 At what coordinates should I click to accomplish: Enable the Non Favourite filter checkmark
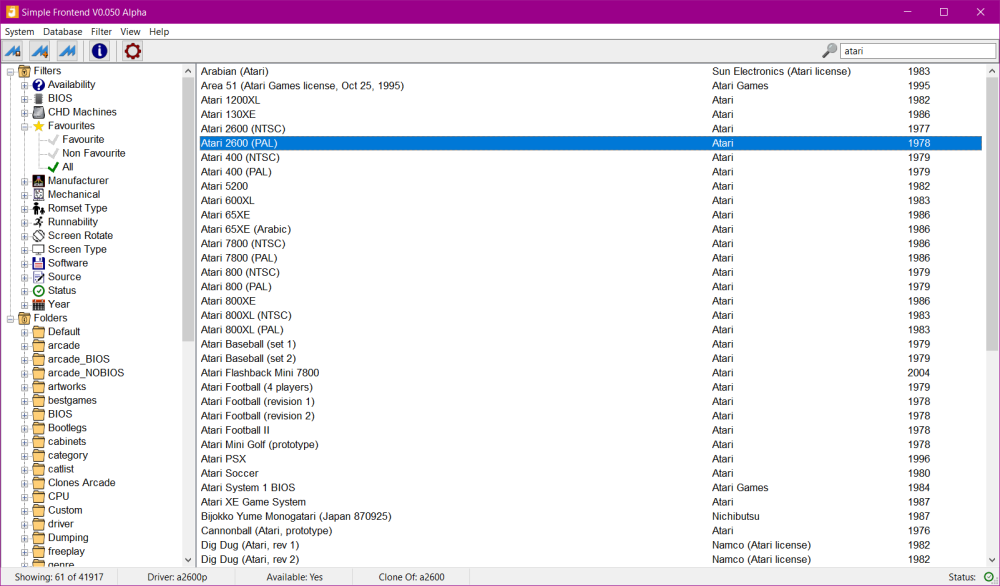[53, 154]
